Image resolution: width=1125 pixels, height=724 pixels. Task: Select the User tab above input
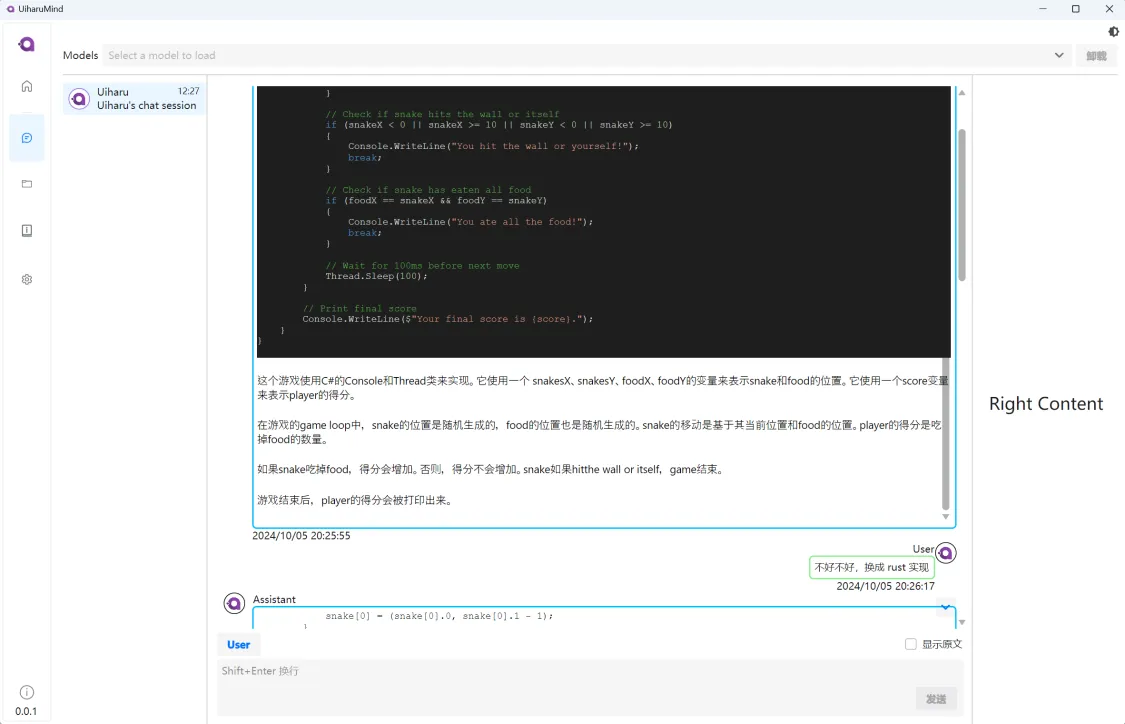pyautogui.click(x=239, y=645)
